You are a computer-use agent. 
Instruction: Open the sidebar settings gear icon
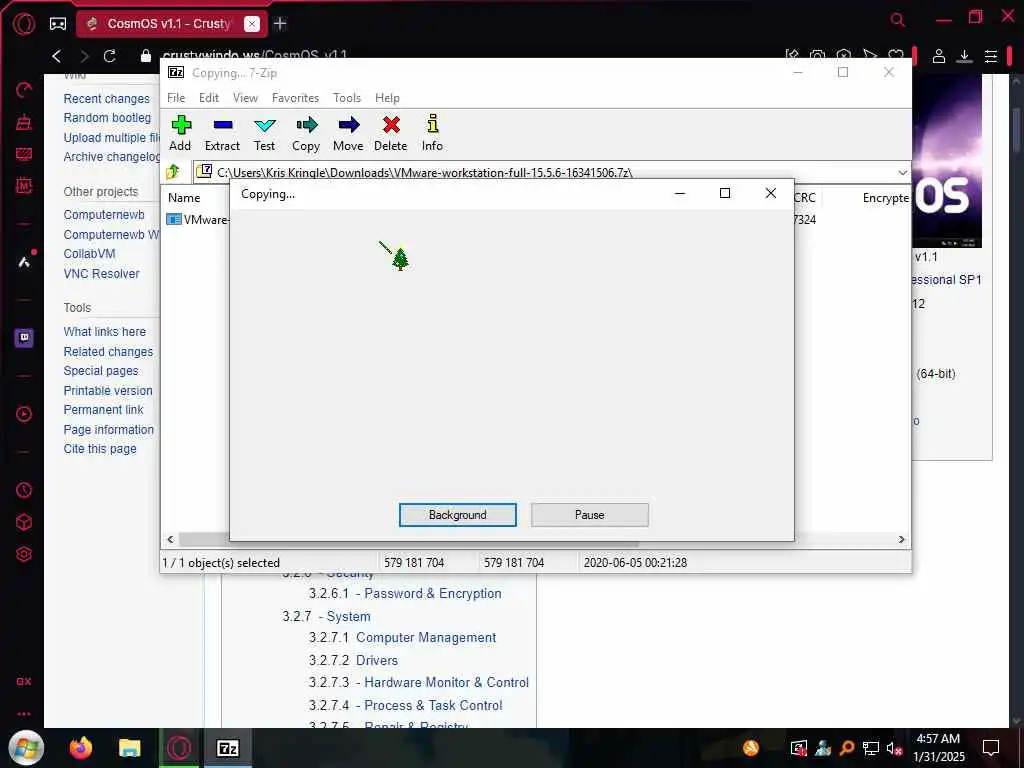tap(24, 554)
